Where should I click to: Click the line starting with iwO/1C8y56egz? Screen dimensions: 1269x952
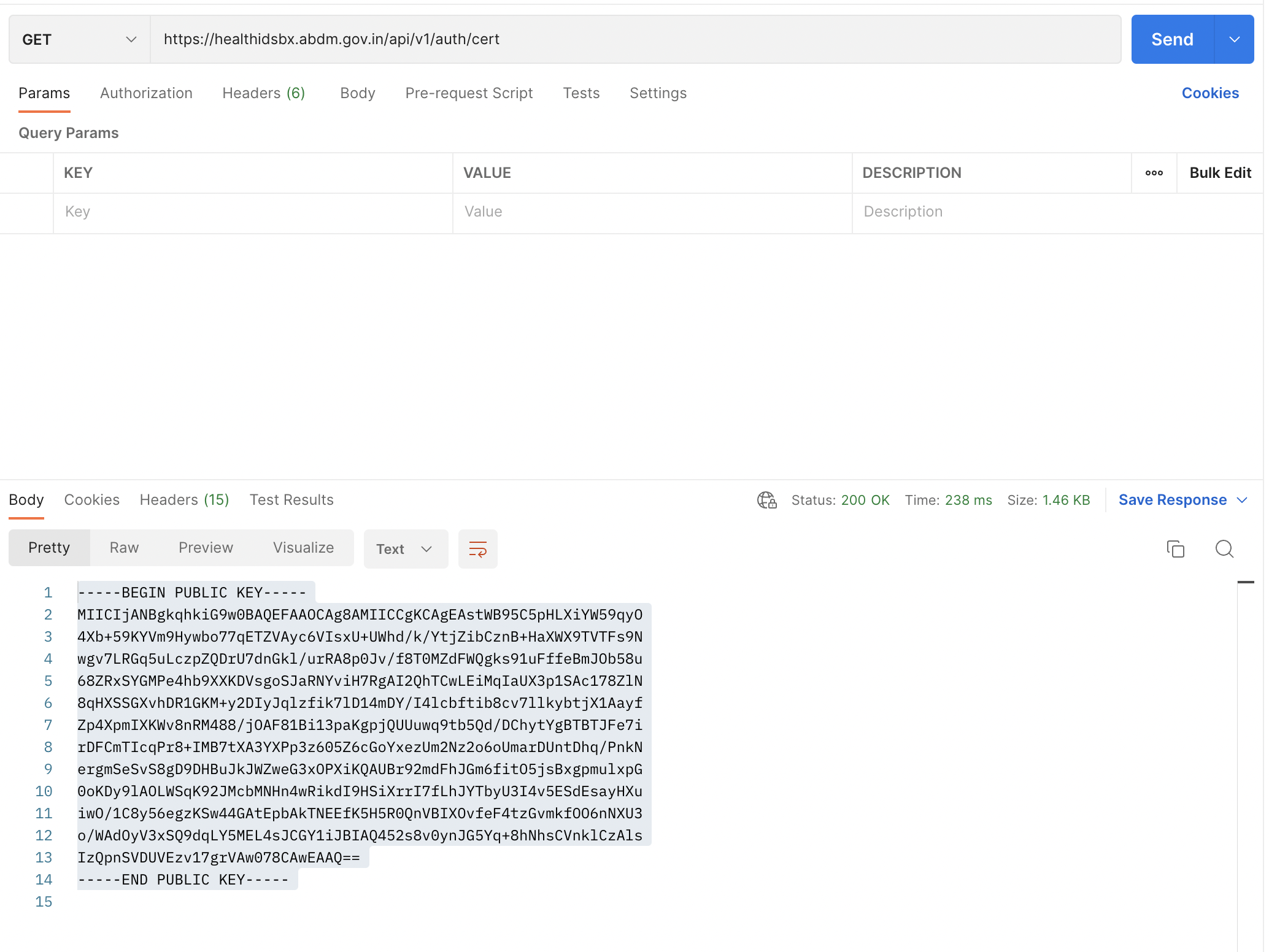click(360, 813)
